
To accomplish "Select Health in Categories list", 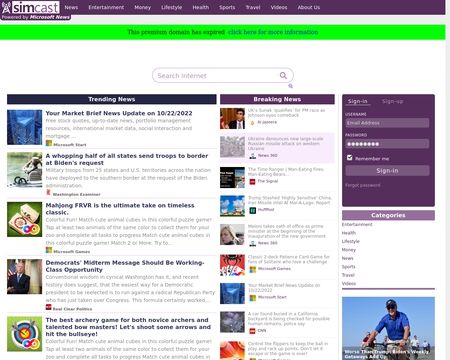I will [x=349, y=233].
